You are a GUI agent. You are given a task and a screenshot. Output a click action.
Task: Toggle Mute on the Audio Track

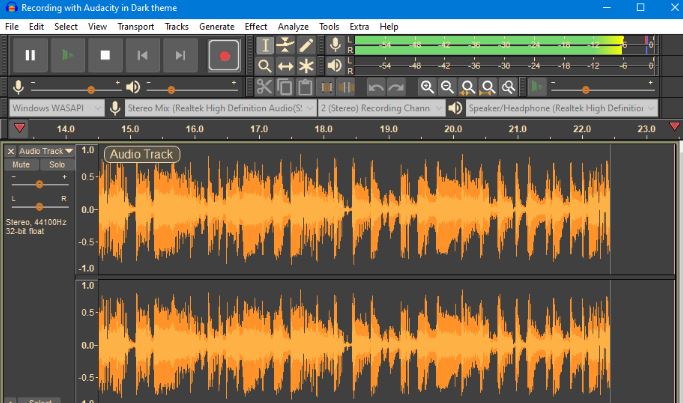pos(21,165)
